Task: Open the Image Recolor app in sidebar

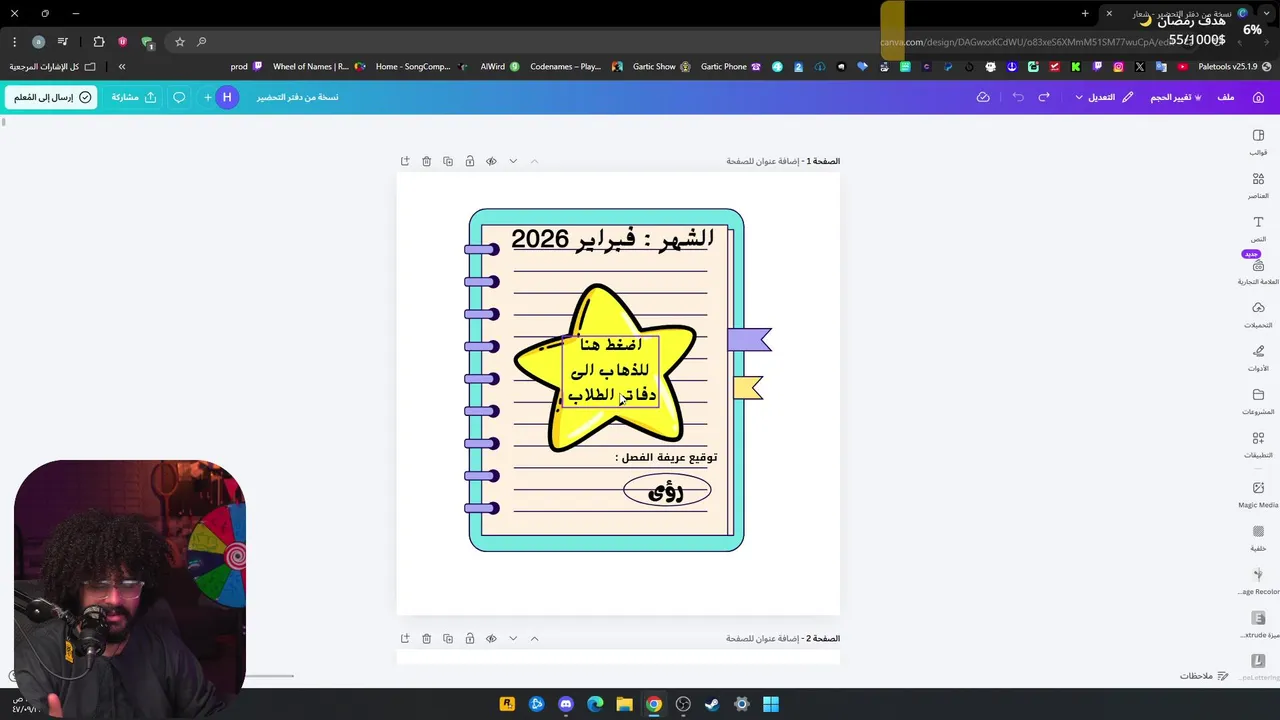Action: [x=1258, y=581]
